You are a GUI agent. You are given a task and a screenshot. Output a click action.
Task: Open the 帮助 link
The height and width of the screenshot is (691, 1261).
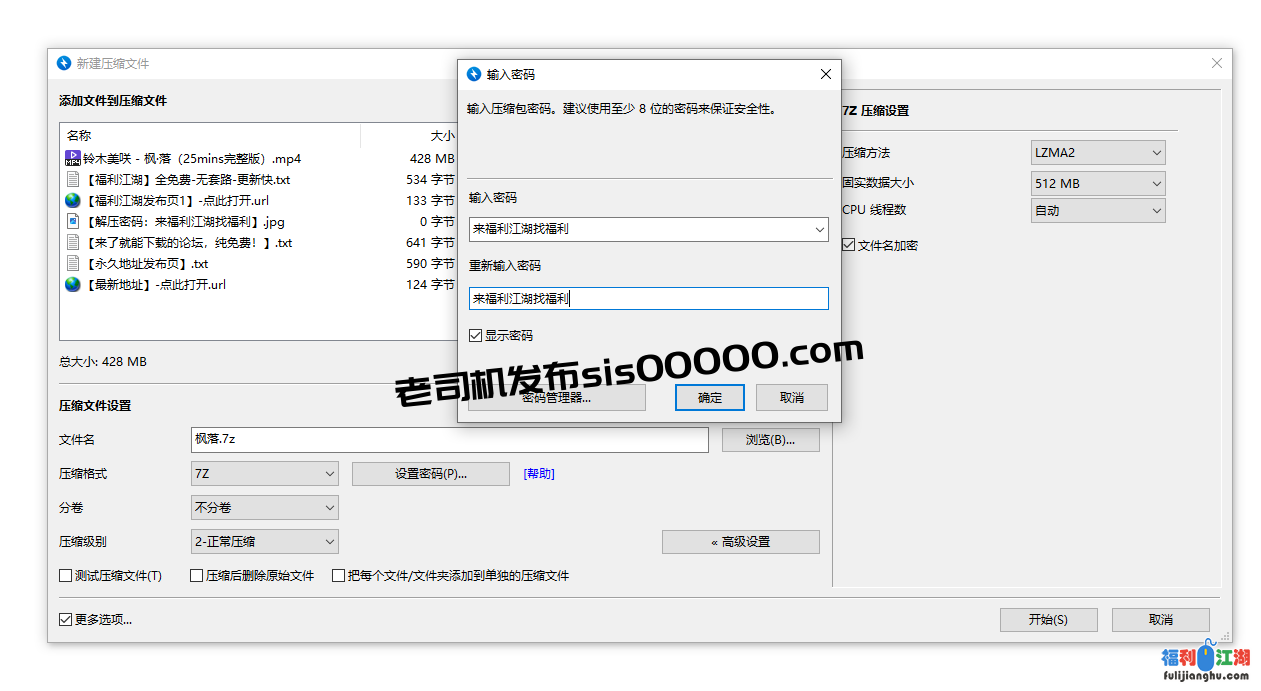tap(538, 473)
